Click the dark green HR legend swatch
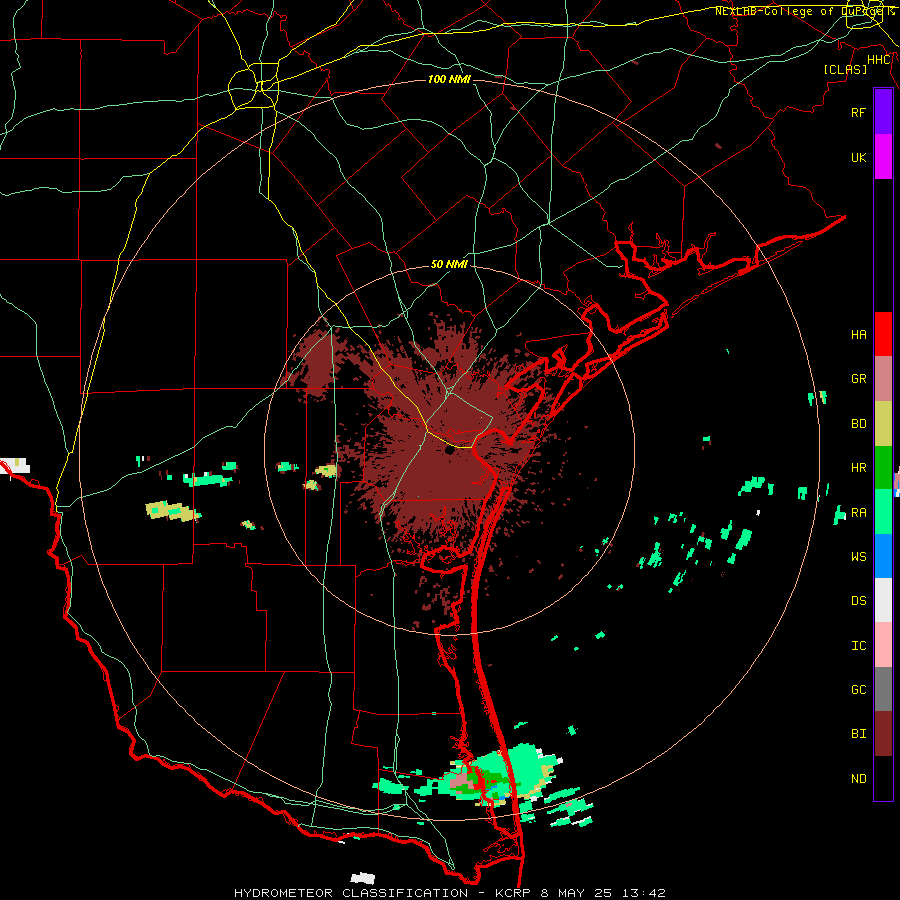The image size is (900, 900). tap(883, 468)
